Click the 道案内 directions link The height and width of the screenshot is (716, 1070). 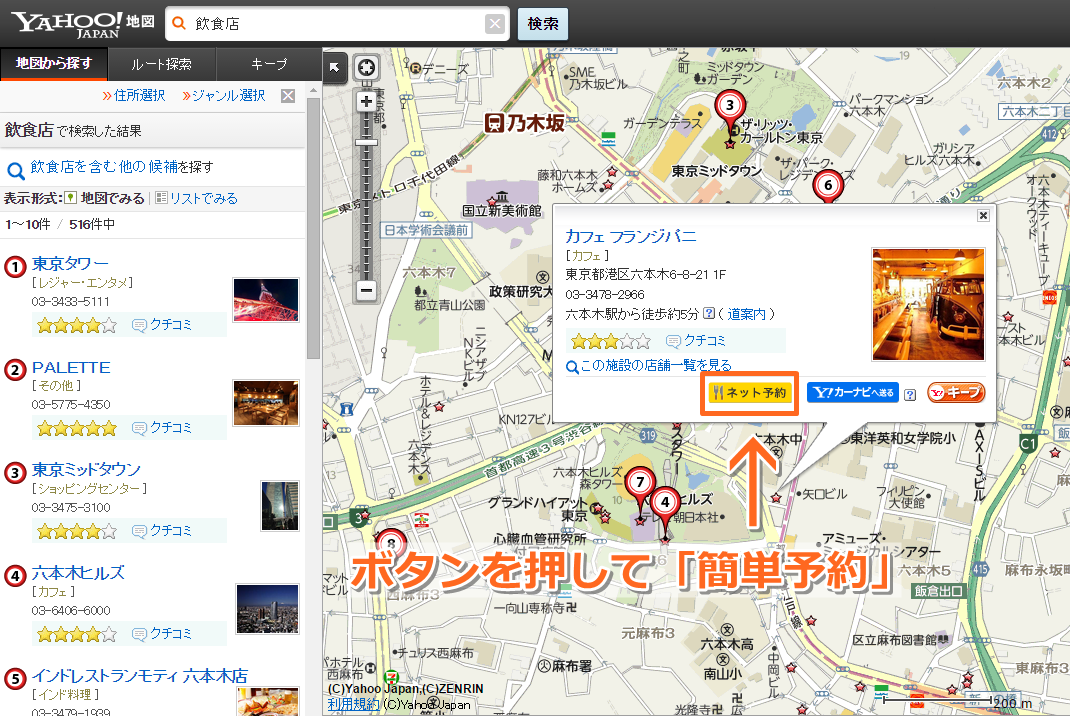[747, 314]
